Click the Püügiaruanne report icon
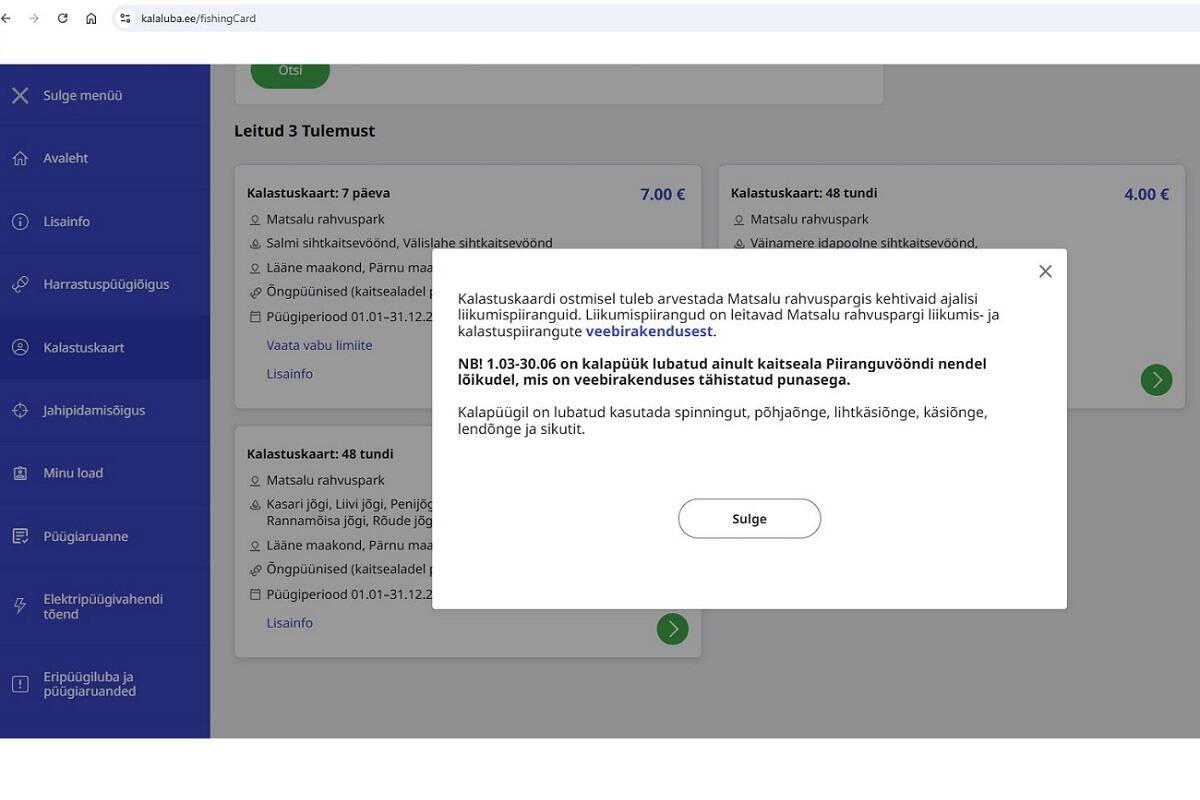 20,537
